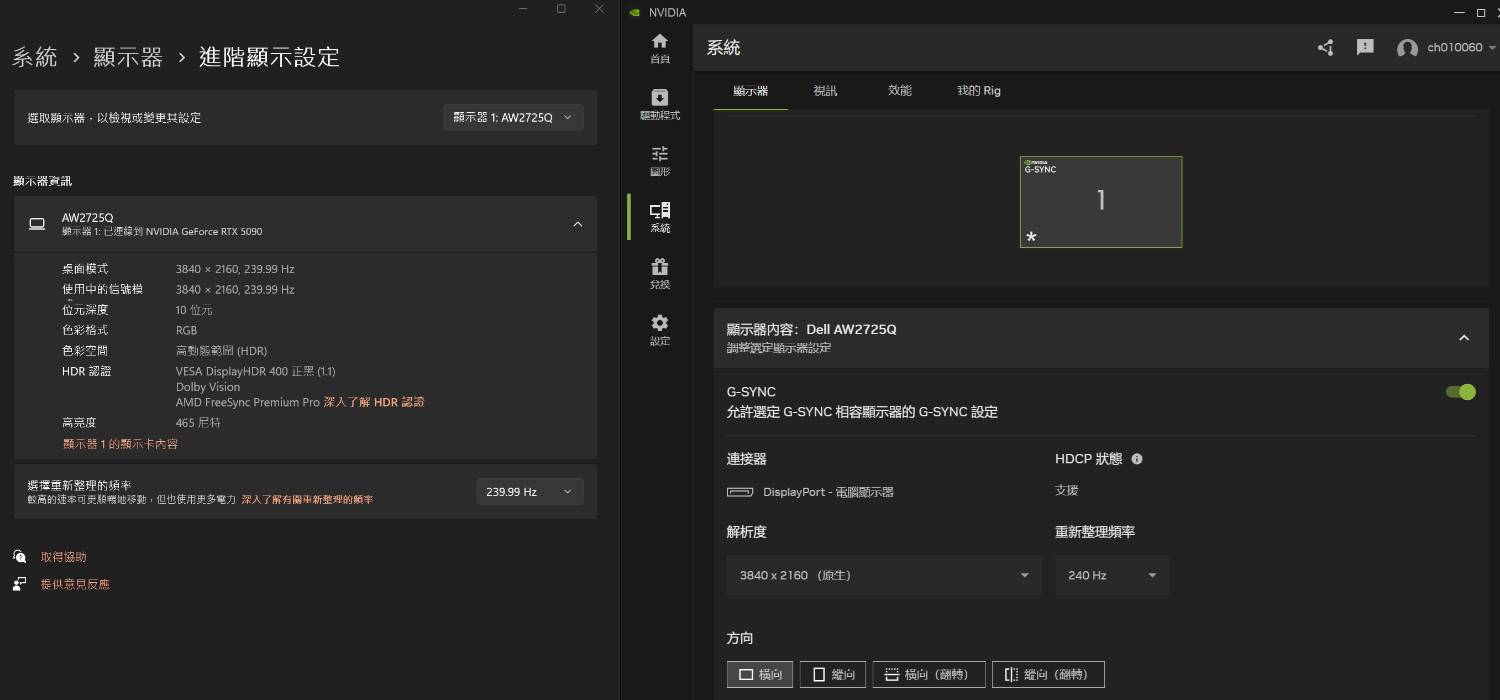Viewport: 1500px width, 700px height.
Task: Click the 提供意見反應 feedback link
Action: [x=75, y=584]
